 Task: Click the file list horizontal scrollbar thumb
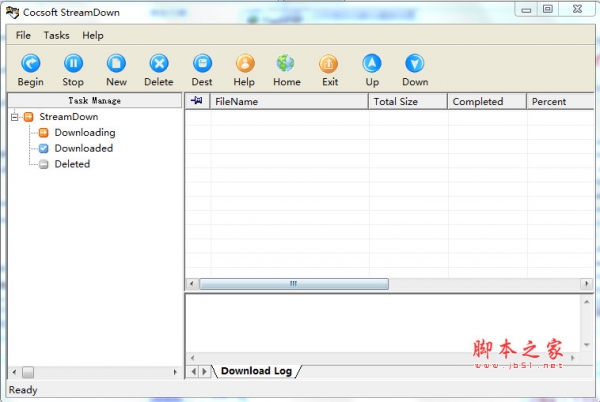pyautogui.click(x=293, y=284)
